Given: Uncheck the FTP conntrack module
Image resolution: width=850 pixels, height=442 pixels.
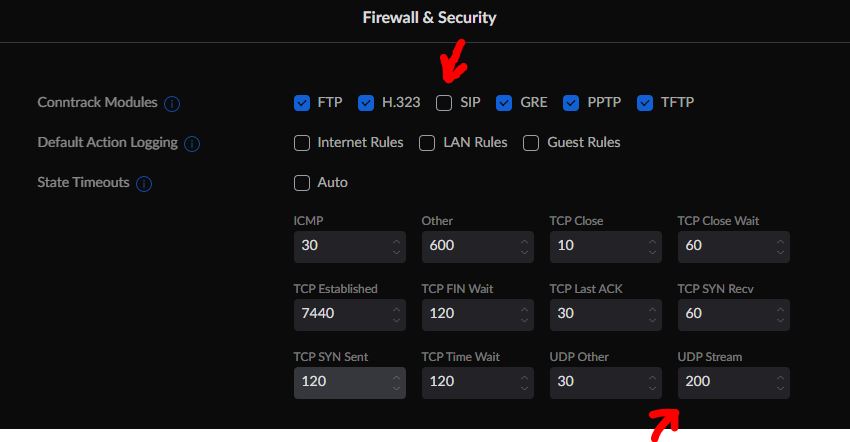Looking at the screenshot, I should pos(302,102).
